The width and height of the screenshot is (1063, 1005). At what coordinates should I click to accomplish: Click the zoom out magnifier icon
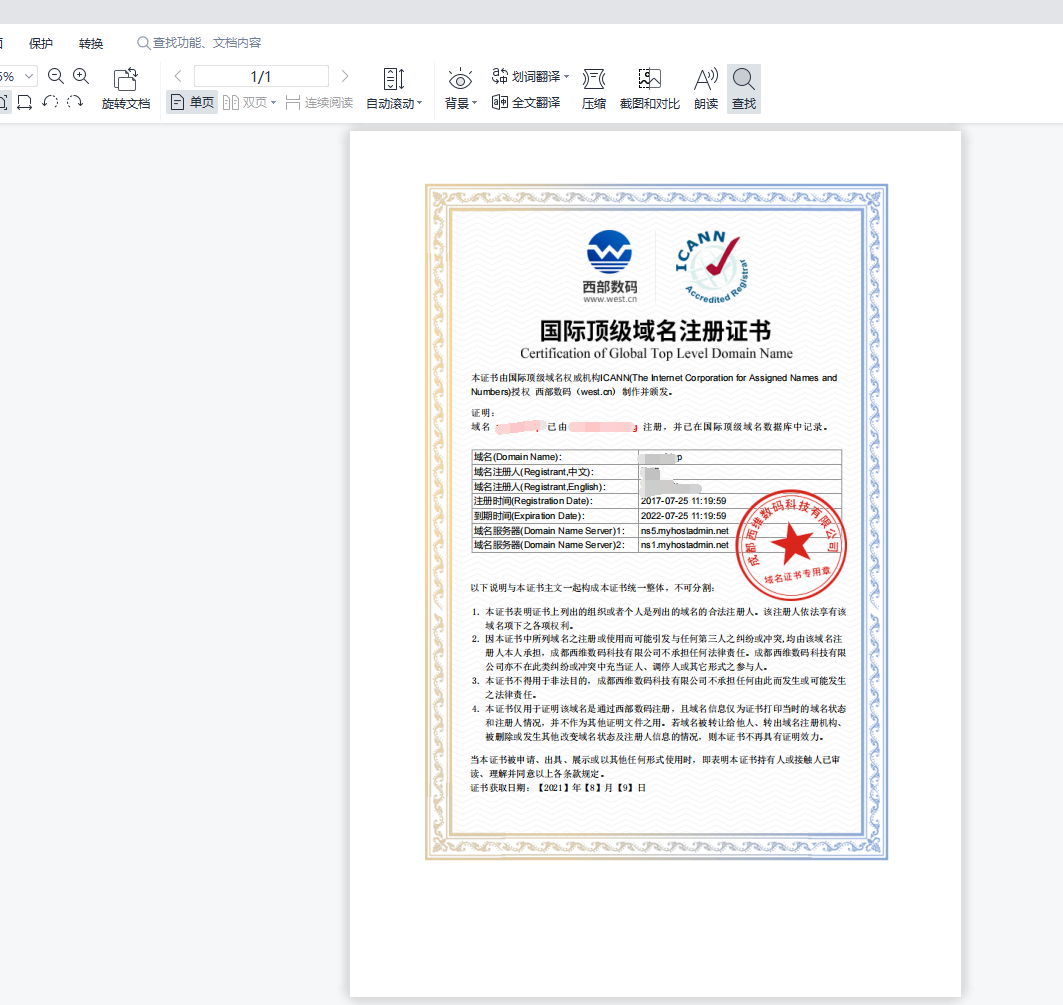coord(56,76)
